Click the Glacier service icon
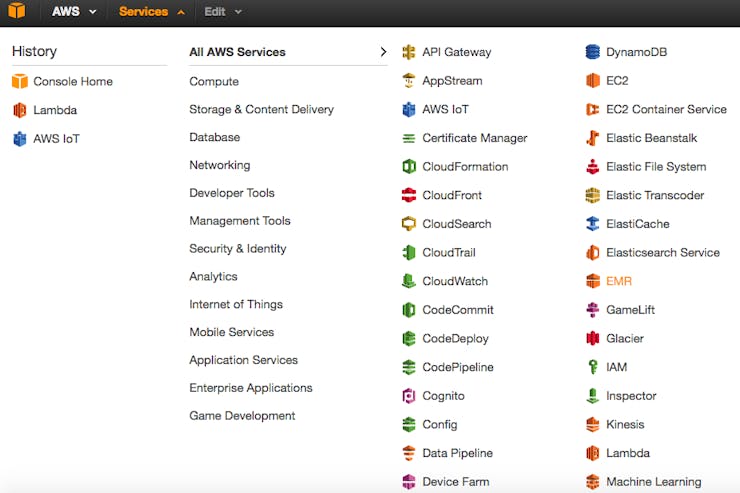 (x=592, y=338)
